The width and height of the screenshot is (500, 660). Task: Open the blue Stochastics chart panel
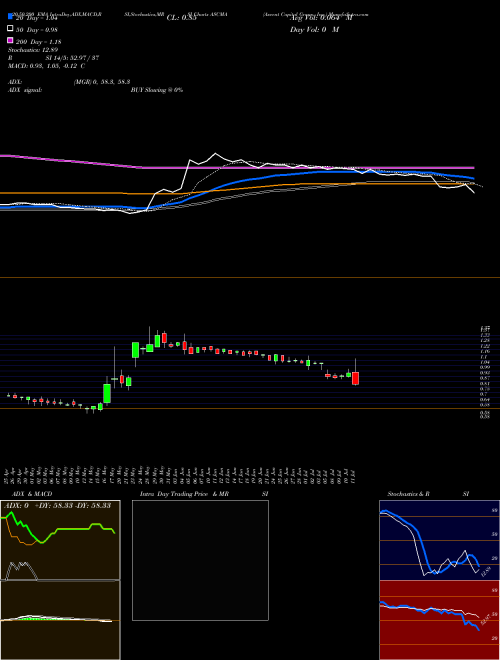439,540
